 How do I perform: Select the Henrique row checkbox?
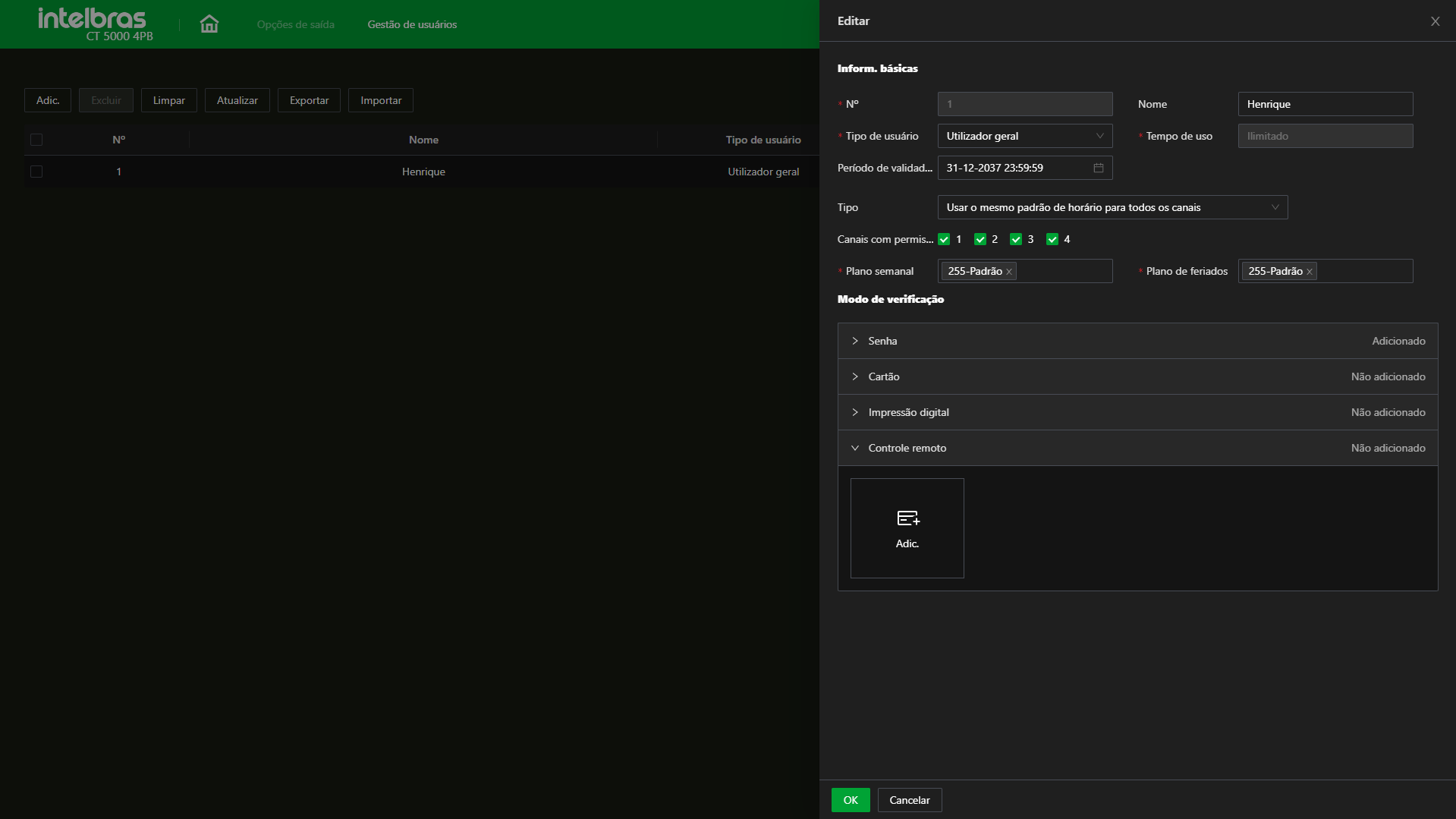36,172
